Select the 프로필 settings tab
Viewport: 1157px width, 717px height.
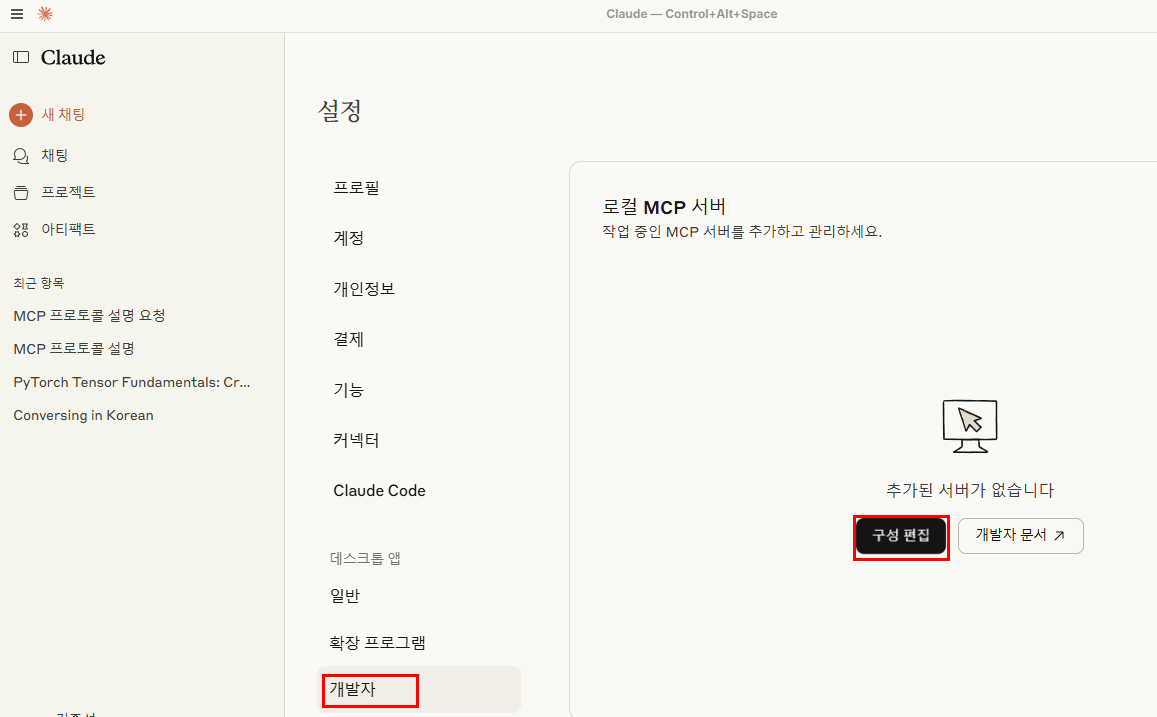pos(356,188)
